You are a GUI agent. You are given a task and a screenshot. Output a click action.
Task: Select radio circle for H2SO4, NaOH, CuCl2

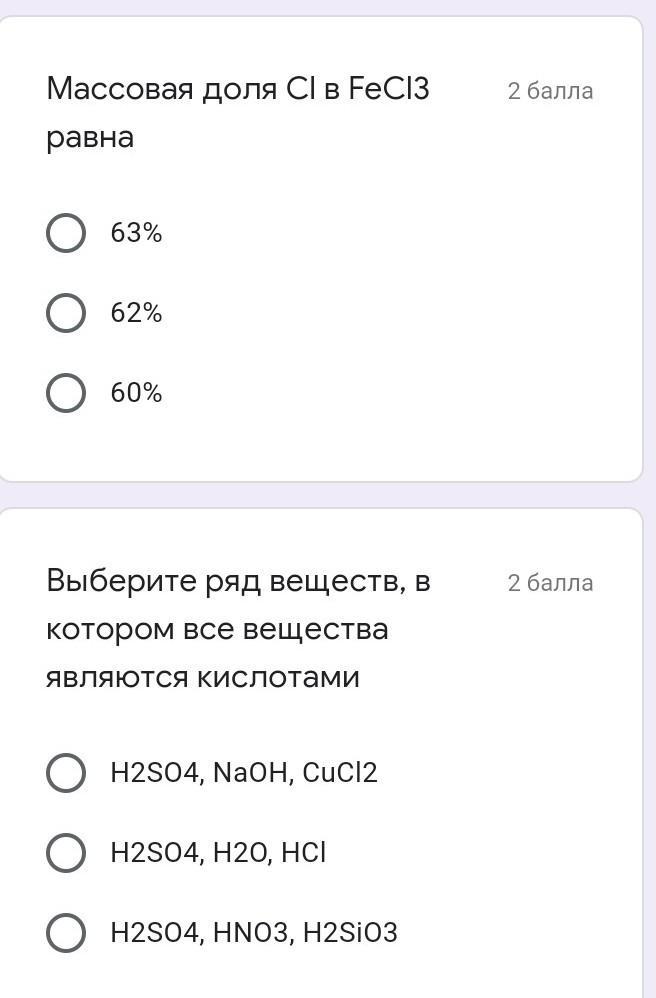[66, 773]
